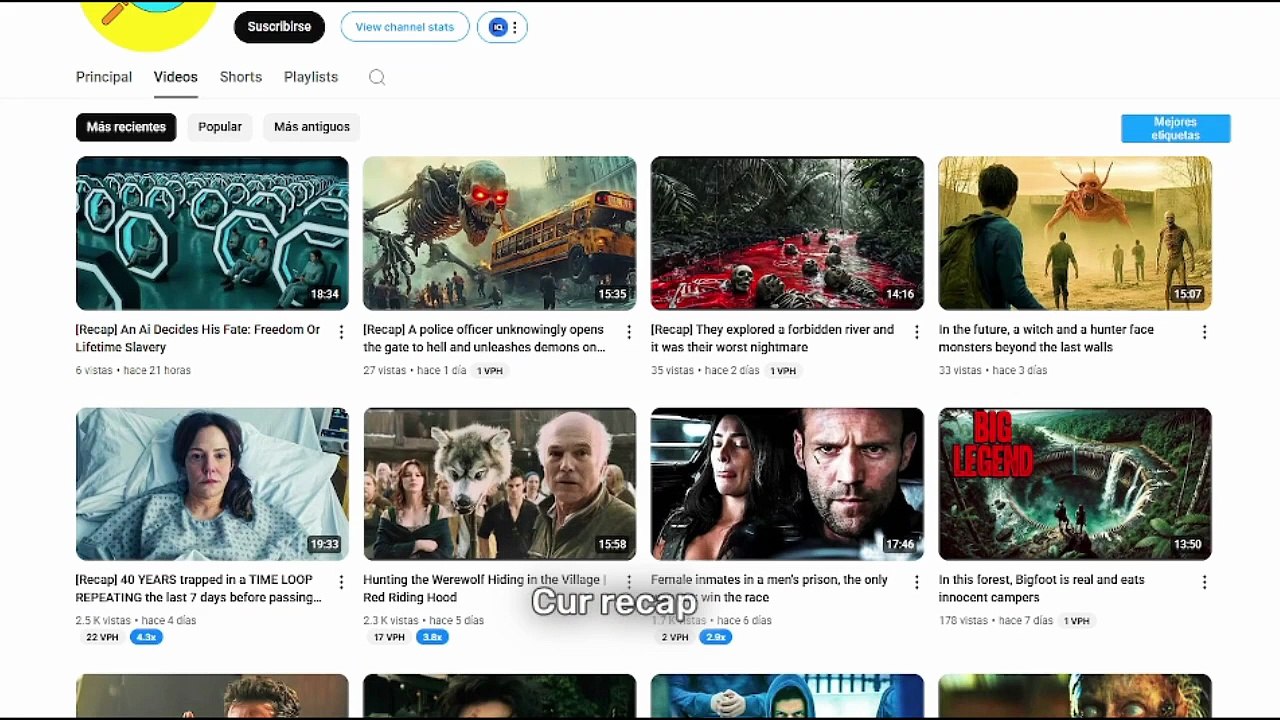Click the "2 VPH" badge
This screenshot has width=1280, height=720.
(x=675, y=637)
